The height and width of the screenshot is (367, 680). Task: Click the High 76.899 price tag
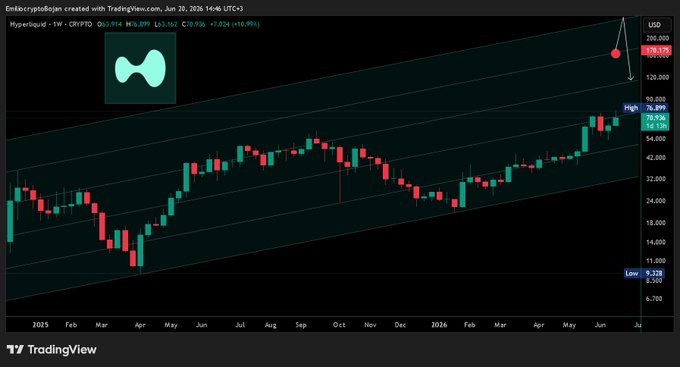pyautogui.click(x=645, y=108)
